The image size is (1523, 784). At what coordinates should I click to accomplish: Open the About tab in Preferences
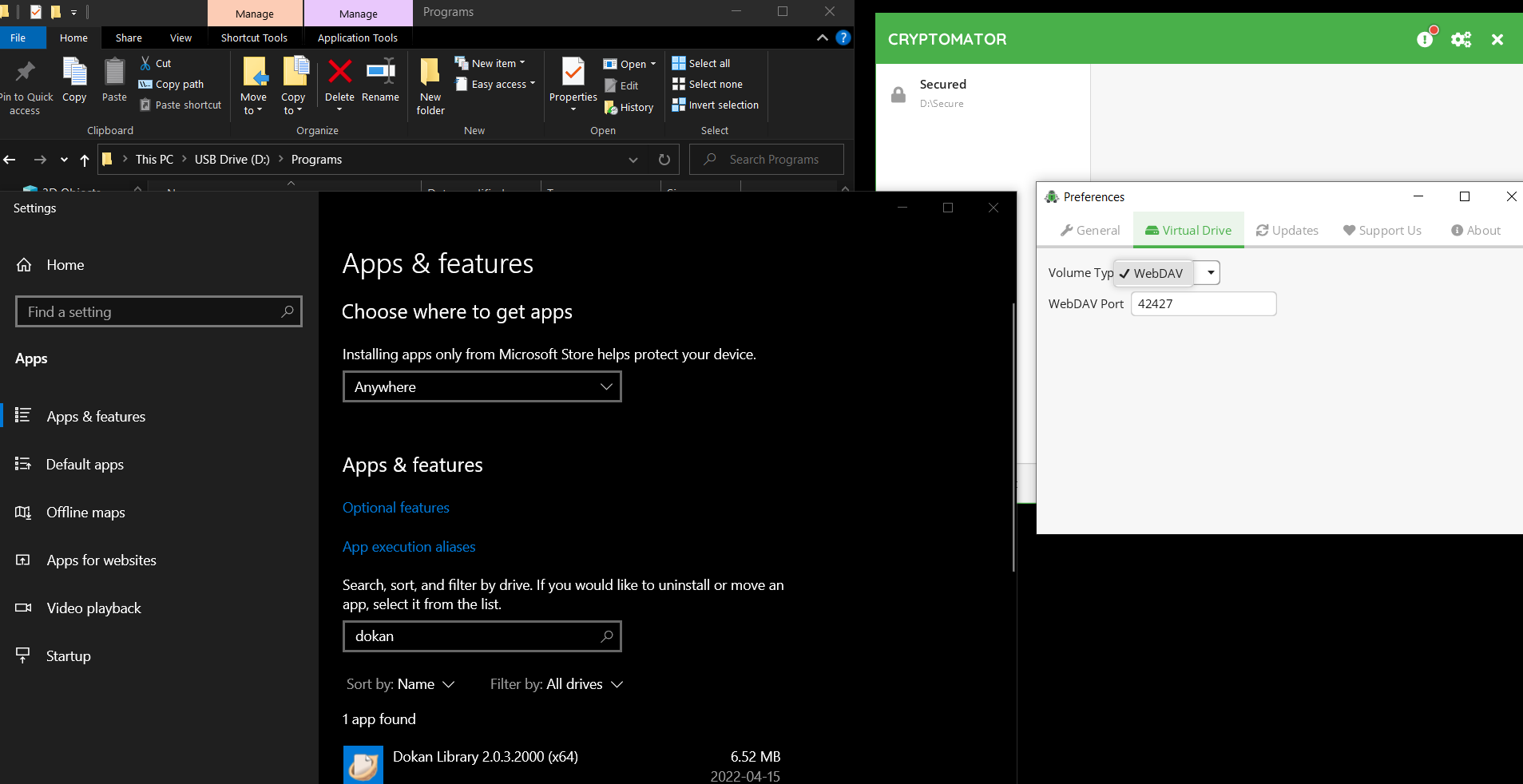1476,230
